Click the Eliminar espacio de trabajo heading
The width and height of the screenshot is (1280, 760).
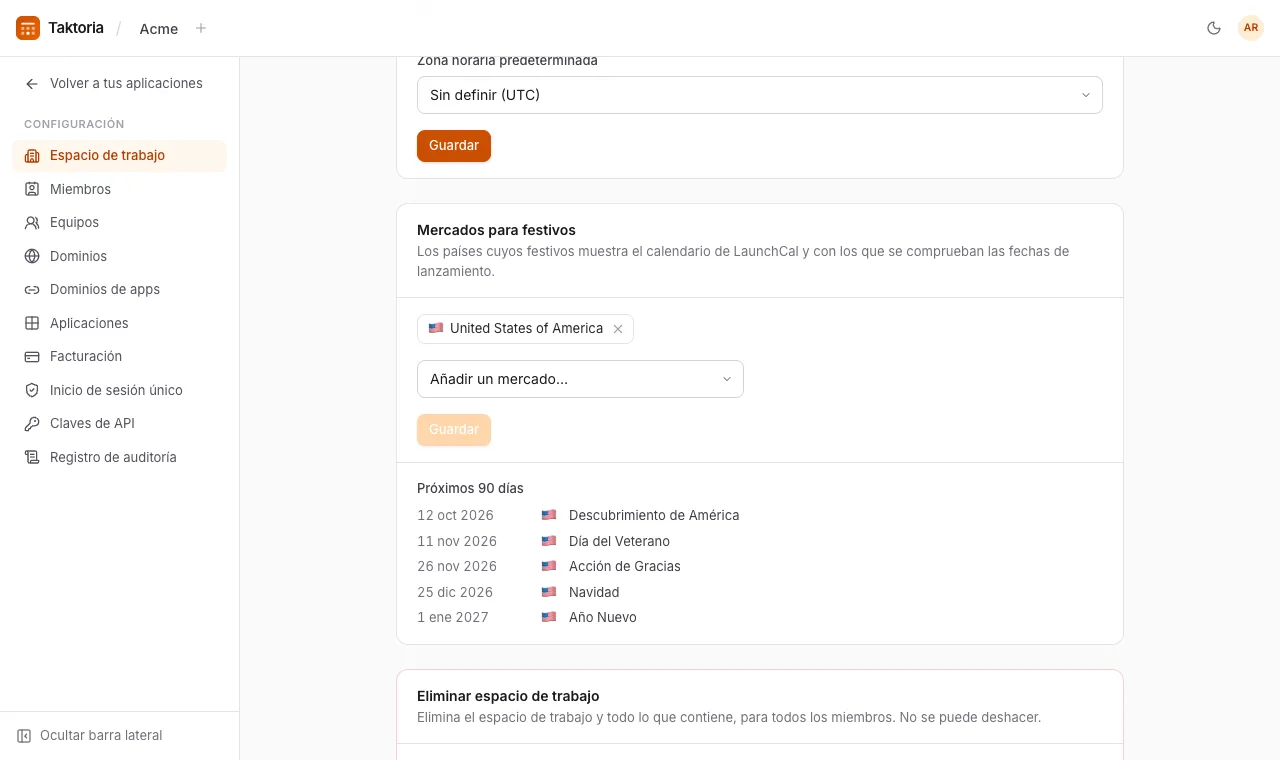(x=508, y=696)
